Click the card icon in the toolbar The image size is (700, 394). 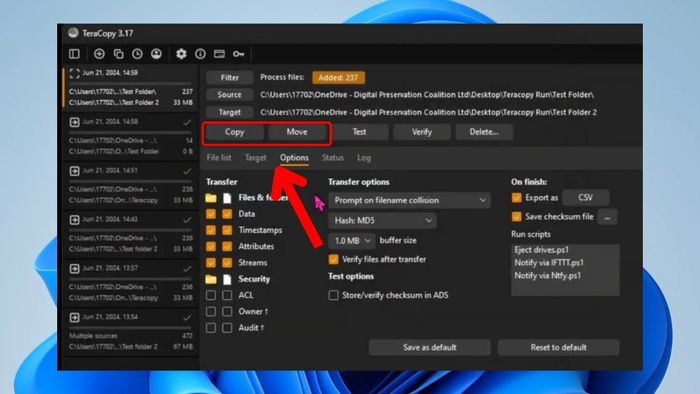219,54
